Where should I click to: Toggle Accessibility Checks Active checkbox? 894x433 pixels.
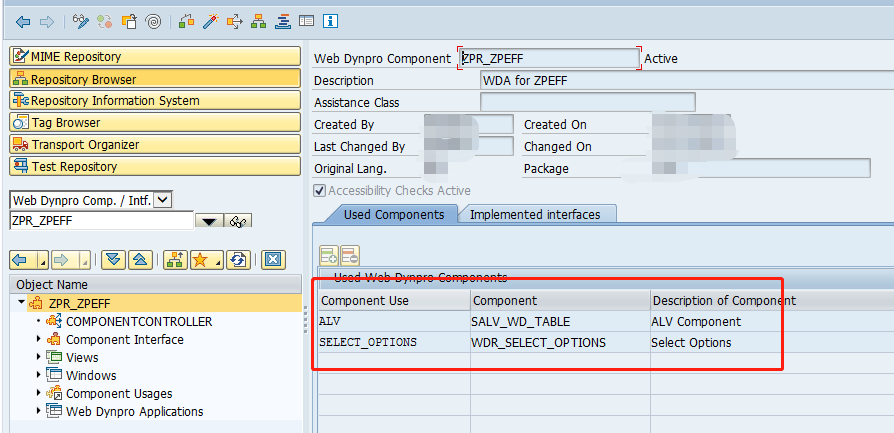pos(319,191)
